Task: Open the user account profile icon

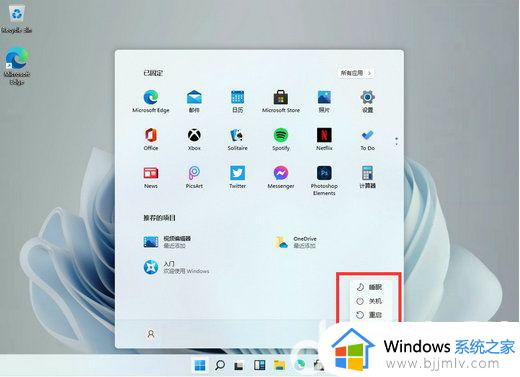Action: (151, 334)
